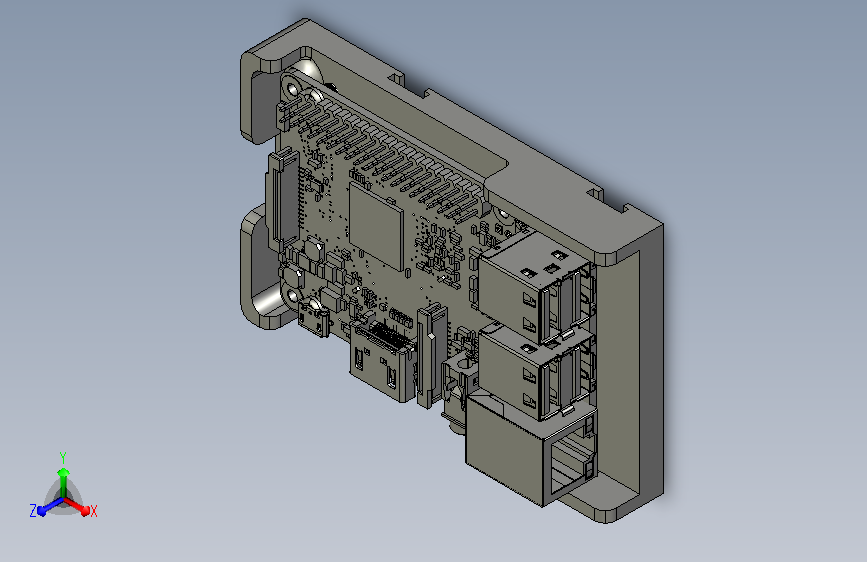This screenshot has height=562, width=867.
Task: Select the mounting screw at board's top corner
Action: (291, 87)
